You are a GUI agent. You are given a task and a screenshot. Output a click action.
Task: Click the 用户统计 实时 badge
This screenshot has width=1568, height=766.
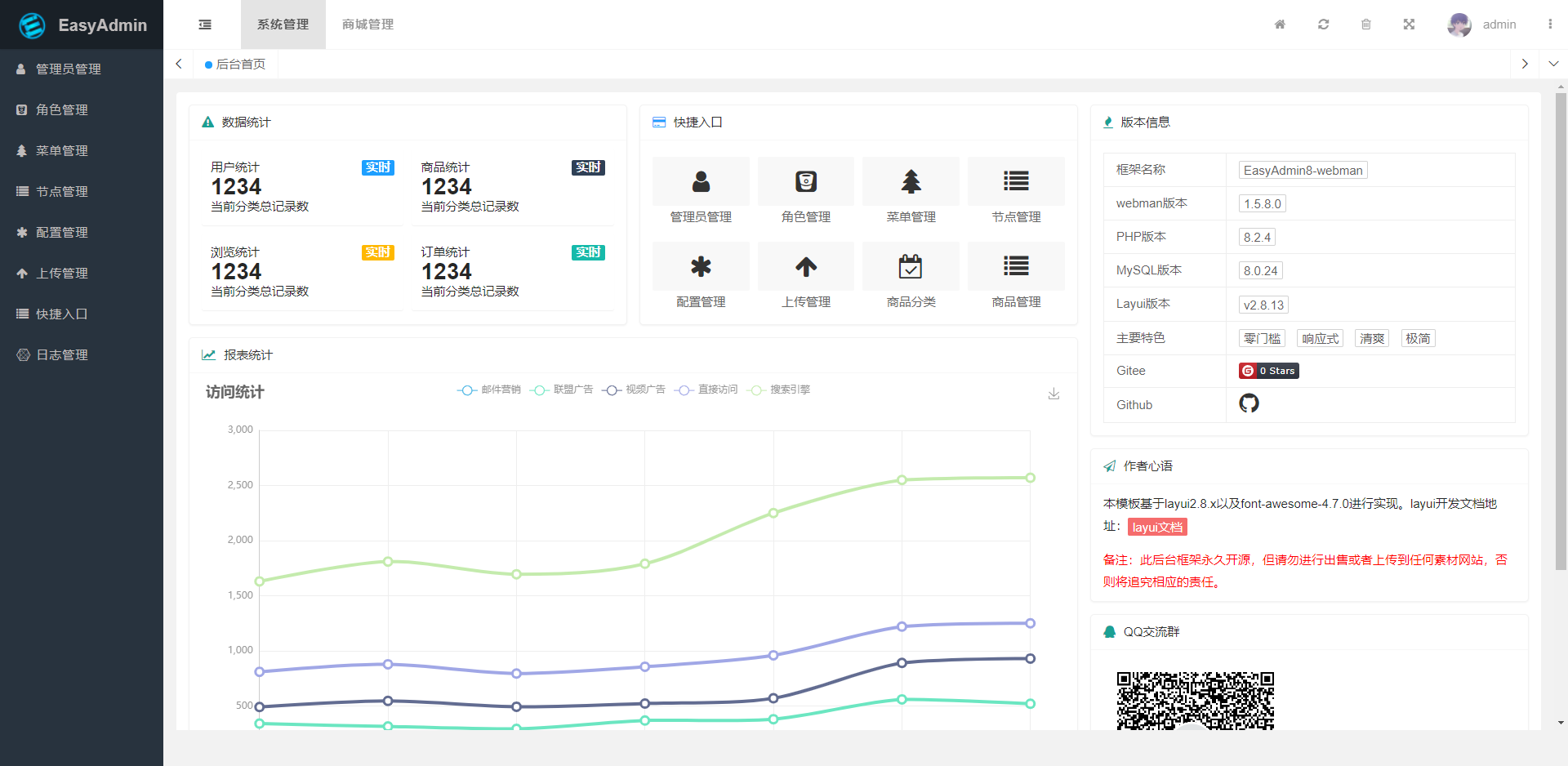tap(378, 167)
